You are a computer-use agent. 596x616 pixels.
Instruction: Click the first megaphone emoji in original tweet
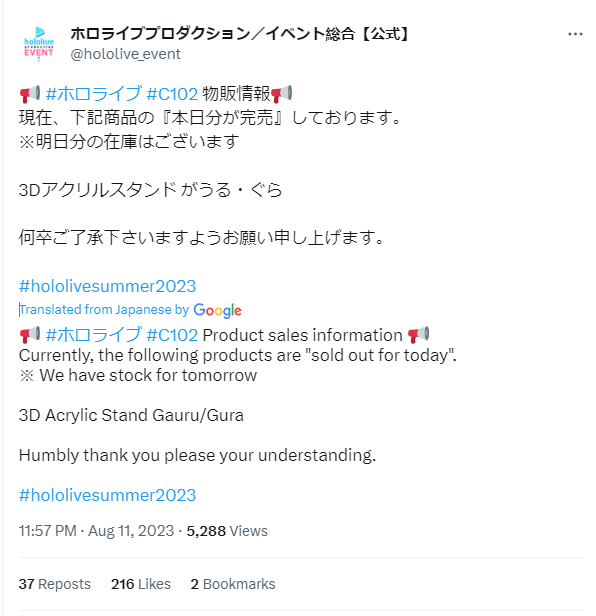30,94
